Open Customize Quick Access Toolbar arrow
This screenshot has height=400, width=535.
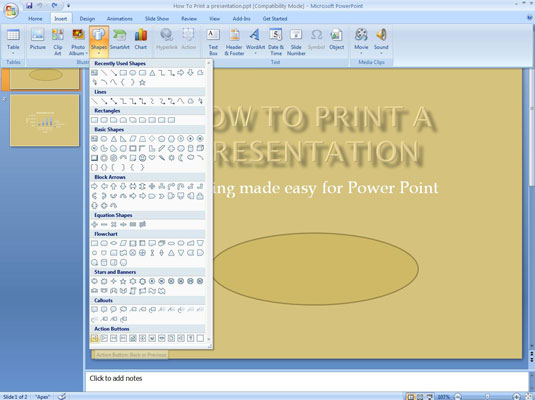pyautogui.click(x=68, y=6)
